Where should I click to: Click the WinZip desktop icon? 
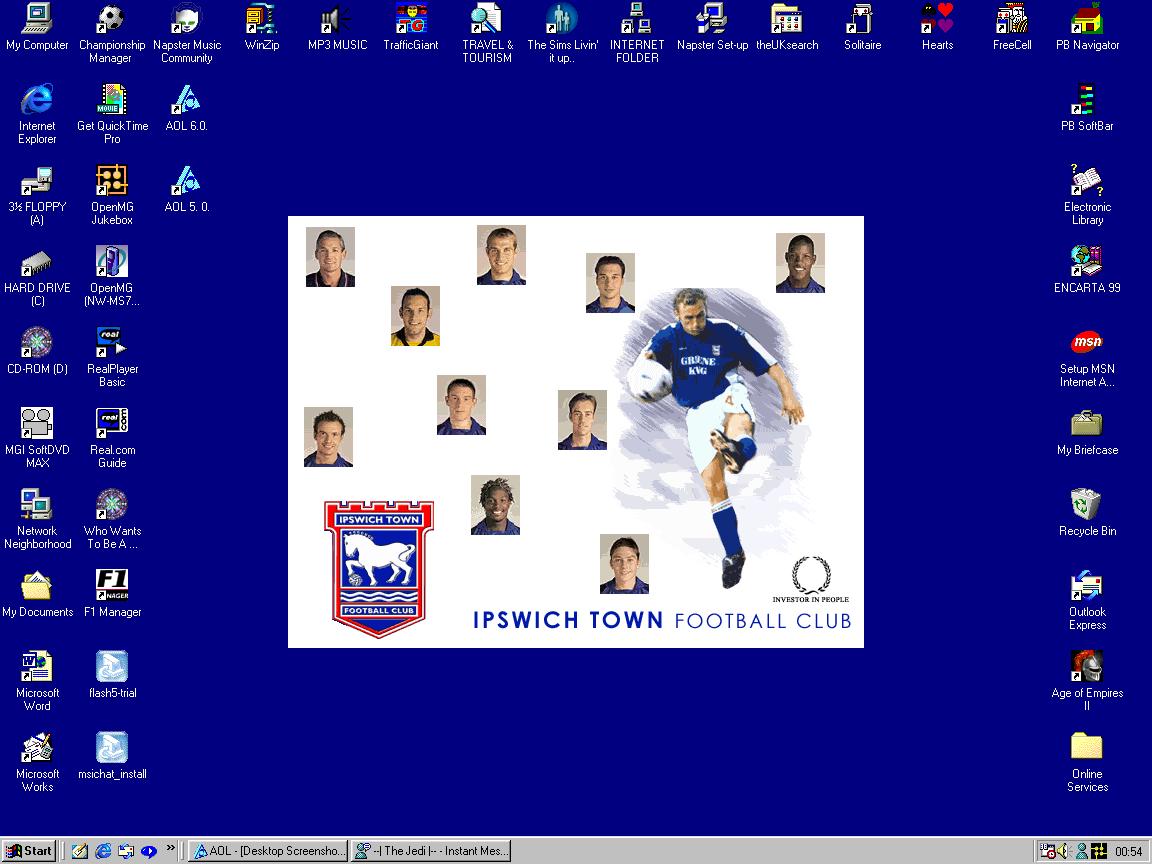[x=261, y=20]
